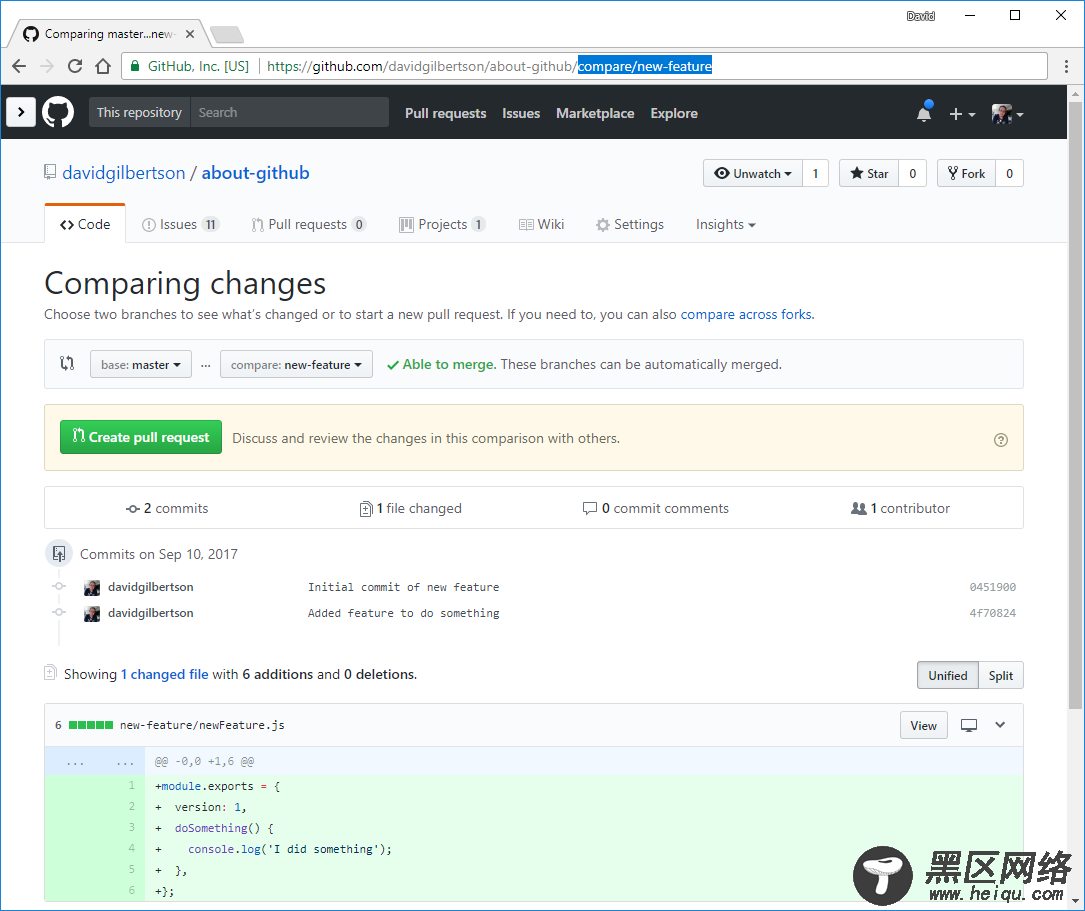The height and width of the screenshot is (911, 1085).
Task: Go back with browser back arrow
Action: coord(19,66)
